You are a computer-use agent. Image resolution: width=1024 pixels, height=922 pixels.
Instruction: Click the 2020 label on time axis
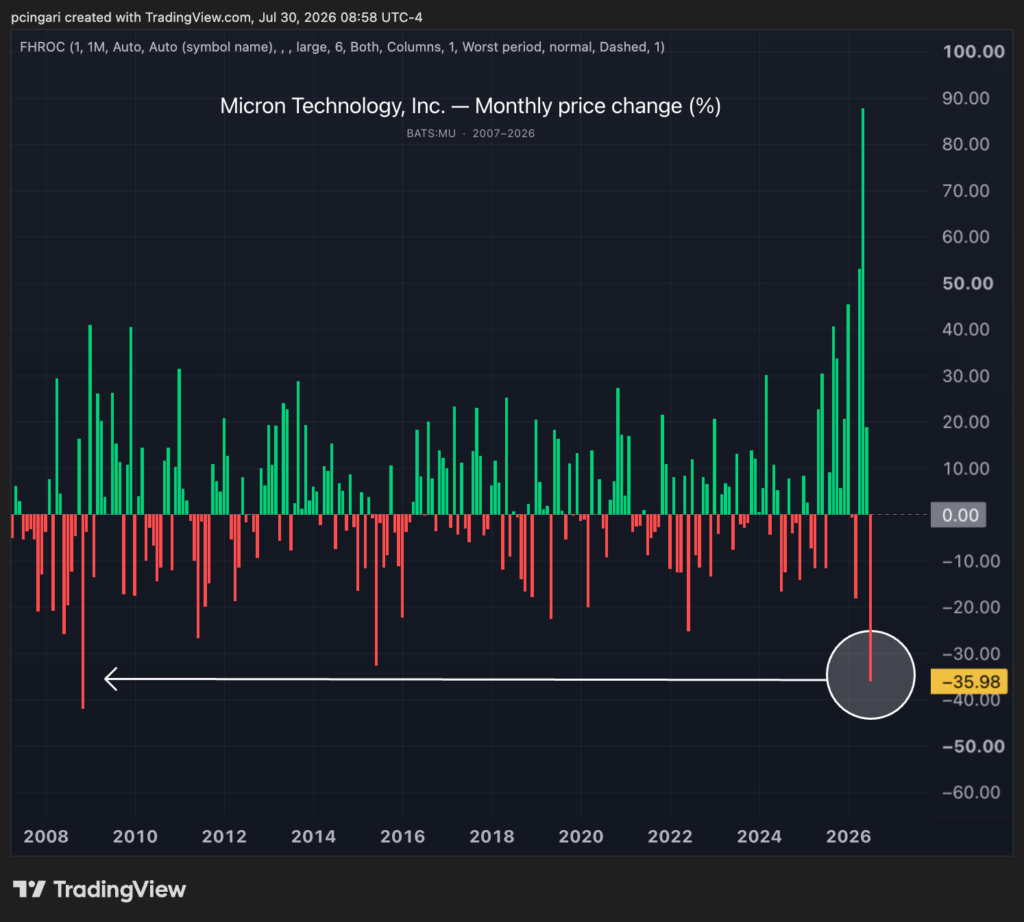point(581,836)
